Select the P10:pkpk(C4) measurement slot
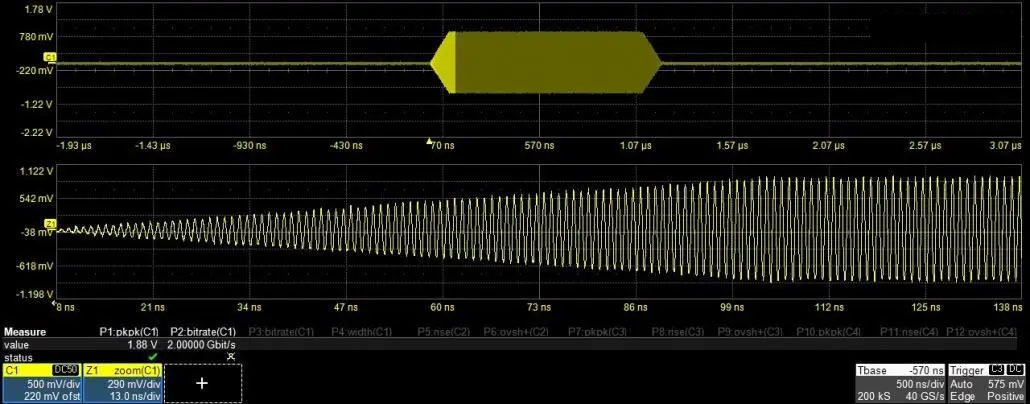The width and height of the screenshot is (1030, 404). 828,332
